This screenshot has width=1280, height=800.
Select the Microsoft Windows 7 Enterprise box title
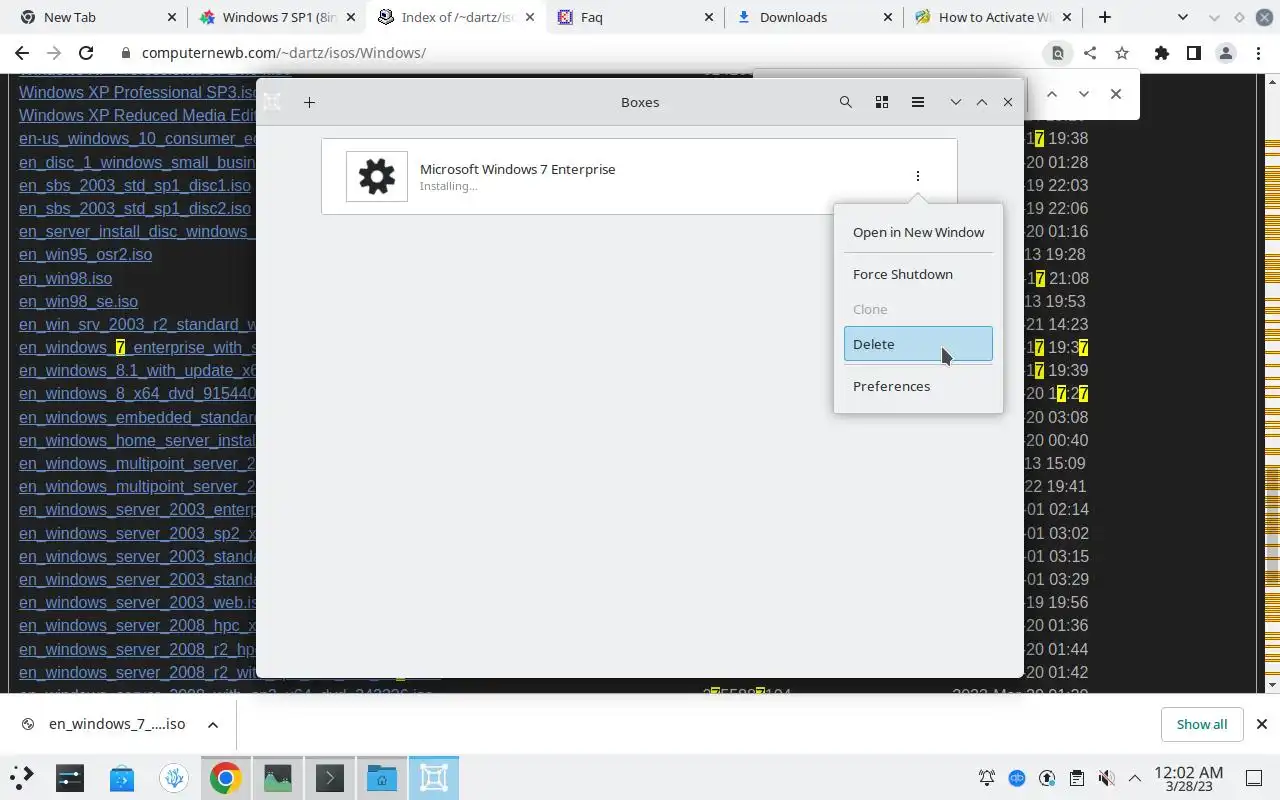pyautogui.click(x=517, y=169)
